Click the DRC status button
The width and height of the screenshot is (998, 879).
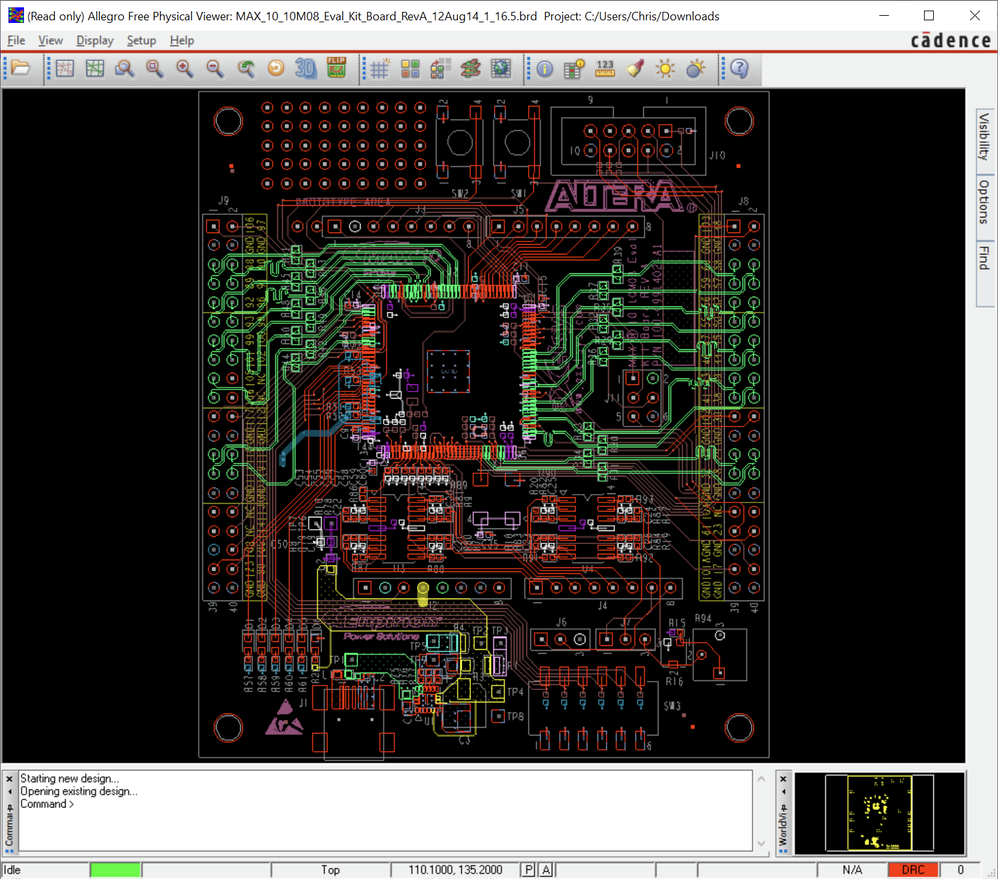tap(913, 869)
